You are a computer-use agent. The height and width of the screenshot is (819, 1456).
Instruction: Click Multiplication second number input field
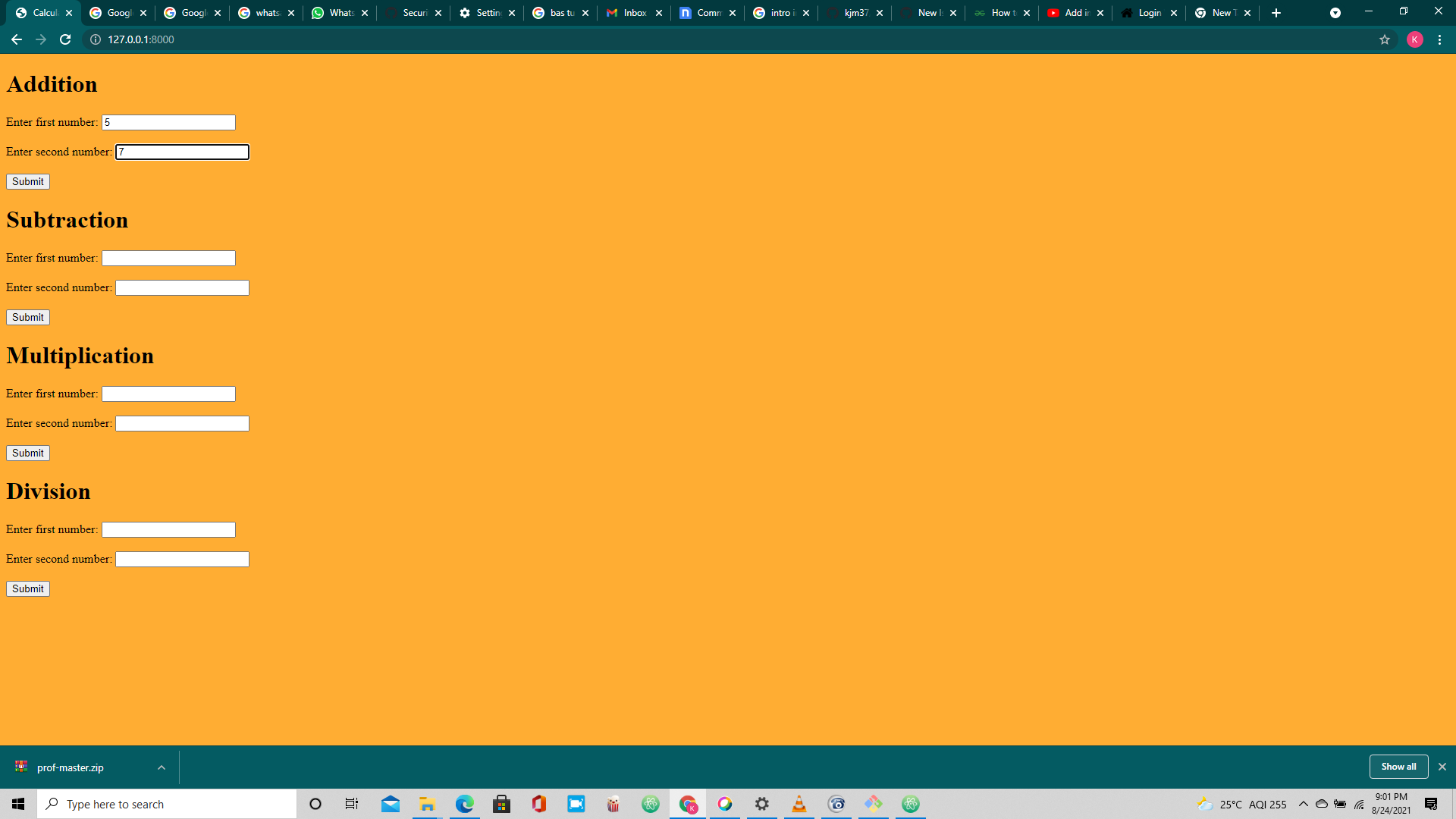coord(182,424)
